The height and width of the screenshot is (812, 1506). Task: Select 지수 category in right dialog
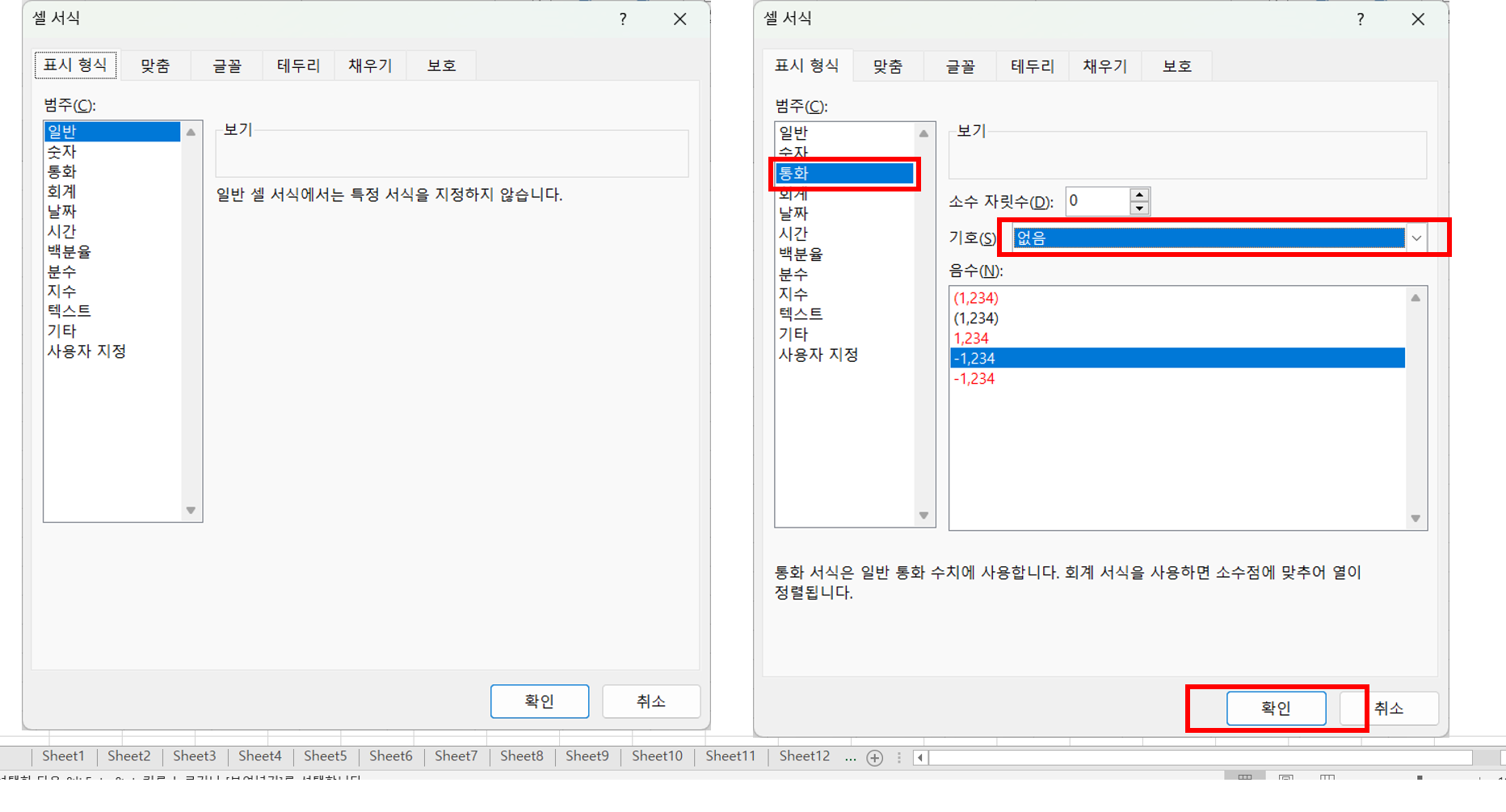pyautogui.click(x=844, y=294)
